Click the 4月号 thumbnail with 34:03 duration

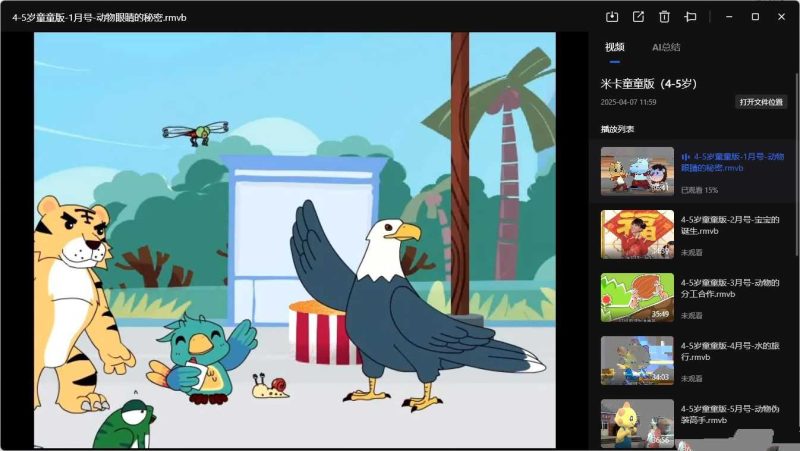[637, 360]
